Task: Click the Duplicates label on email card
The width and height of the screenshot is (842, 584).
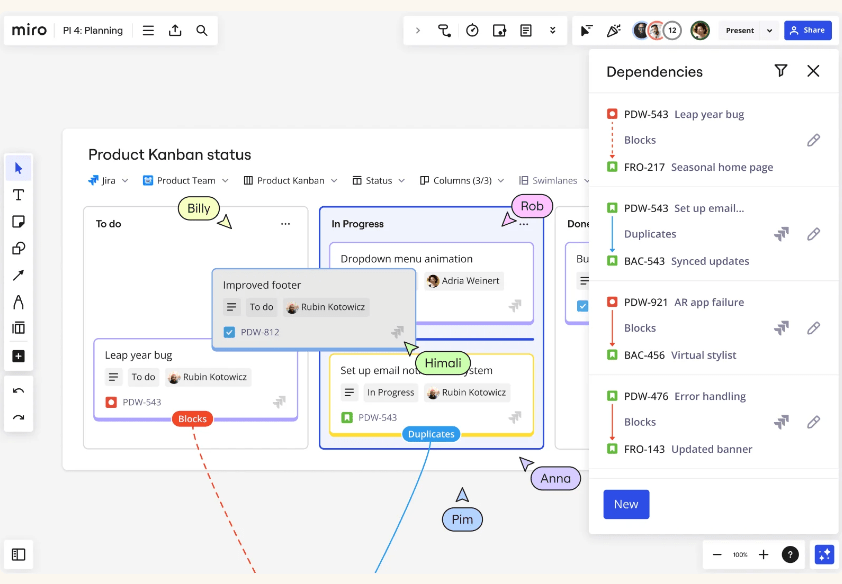Action: click(431, 434)
